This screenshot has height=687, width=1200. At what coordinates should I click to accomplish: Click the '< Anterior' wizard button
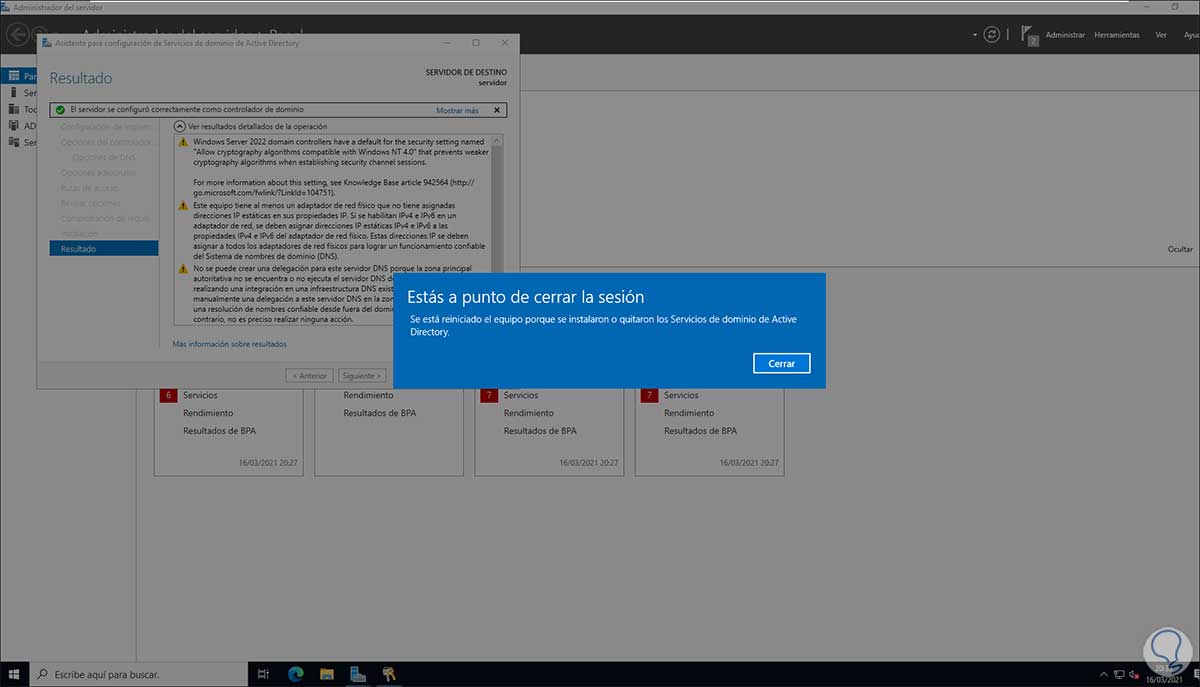pos(309,376)
